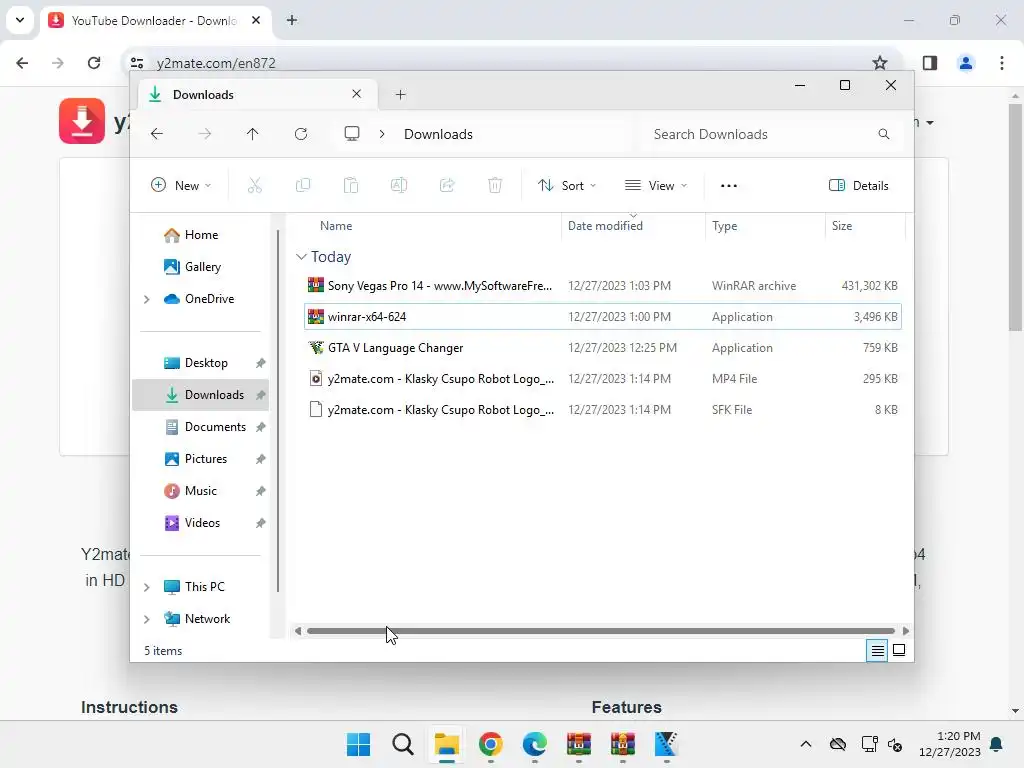Collapse the Today group
The width and height of the screenshot is (1024, 768).
[x=301, y=257]
